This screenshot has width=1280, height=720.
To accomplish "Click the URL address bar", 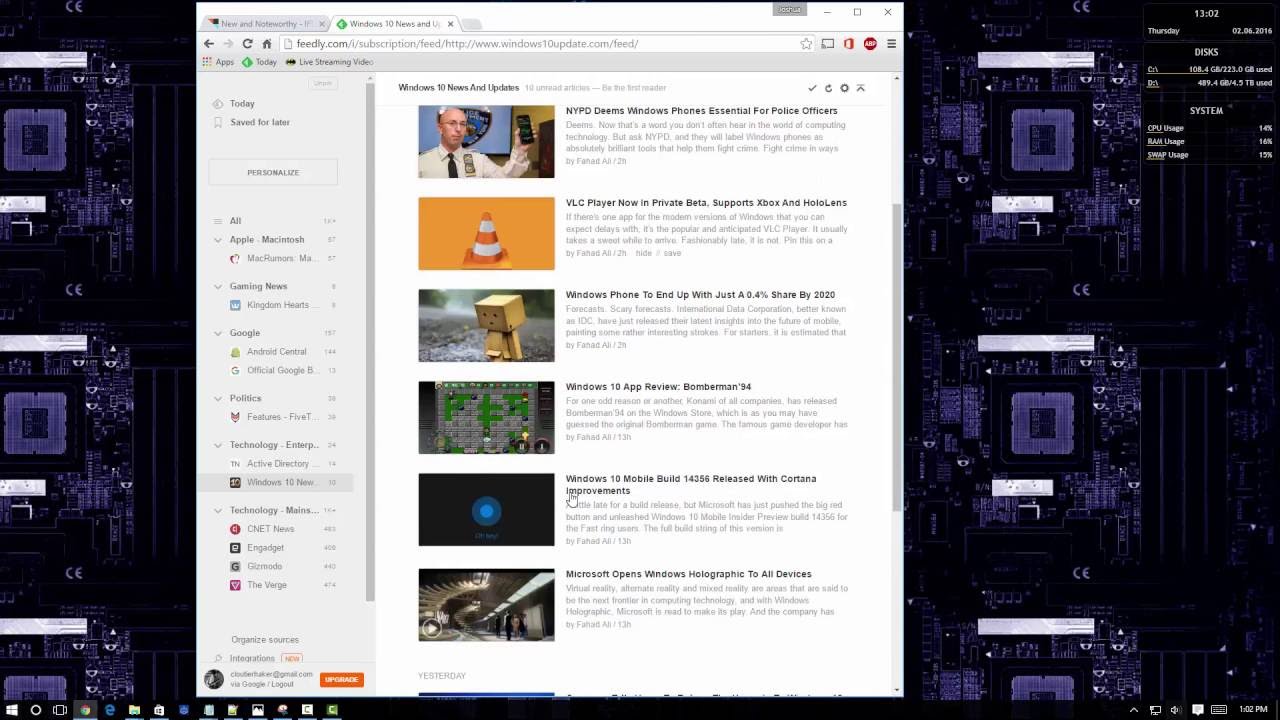I will 540,44.
